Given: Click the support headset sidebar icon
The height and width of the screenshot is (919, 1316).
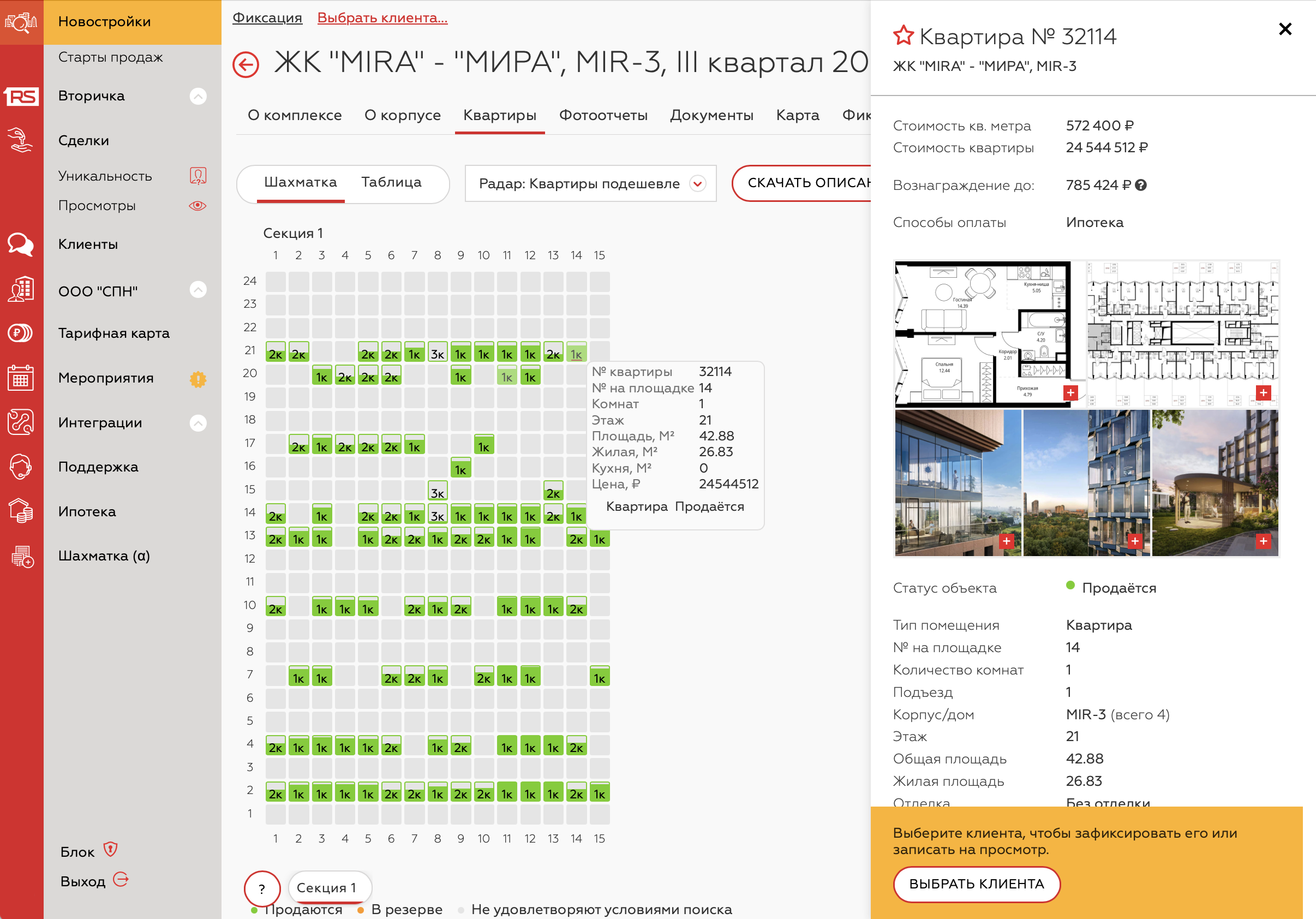Looking at the screenshot, I should [x=21, y=467].
